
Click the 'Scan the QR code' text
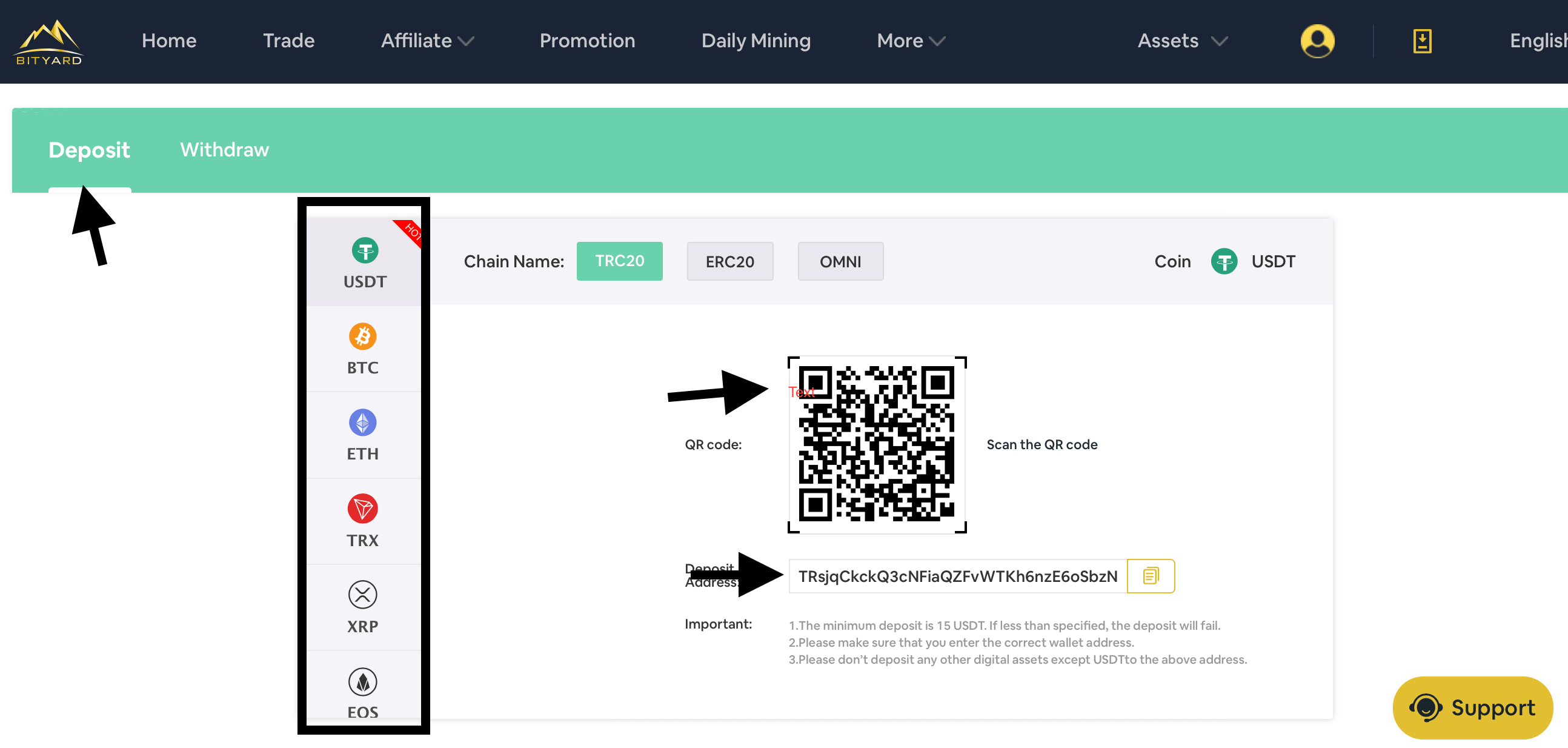[x=1041, y=445]
